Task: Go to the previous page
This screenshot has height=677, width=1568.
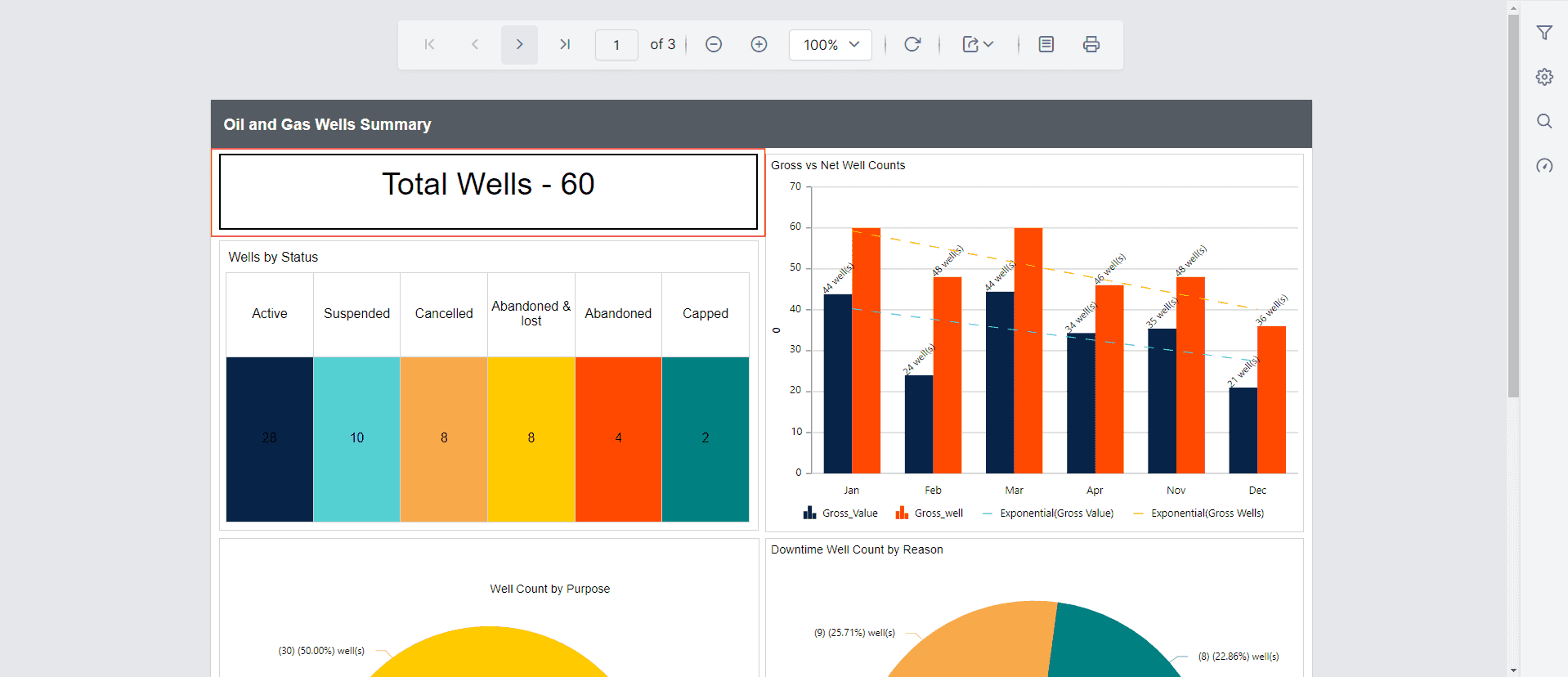Action: [475, 44]
